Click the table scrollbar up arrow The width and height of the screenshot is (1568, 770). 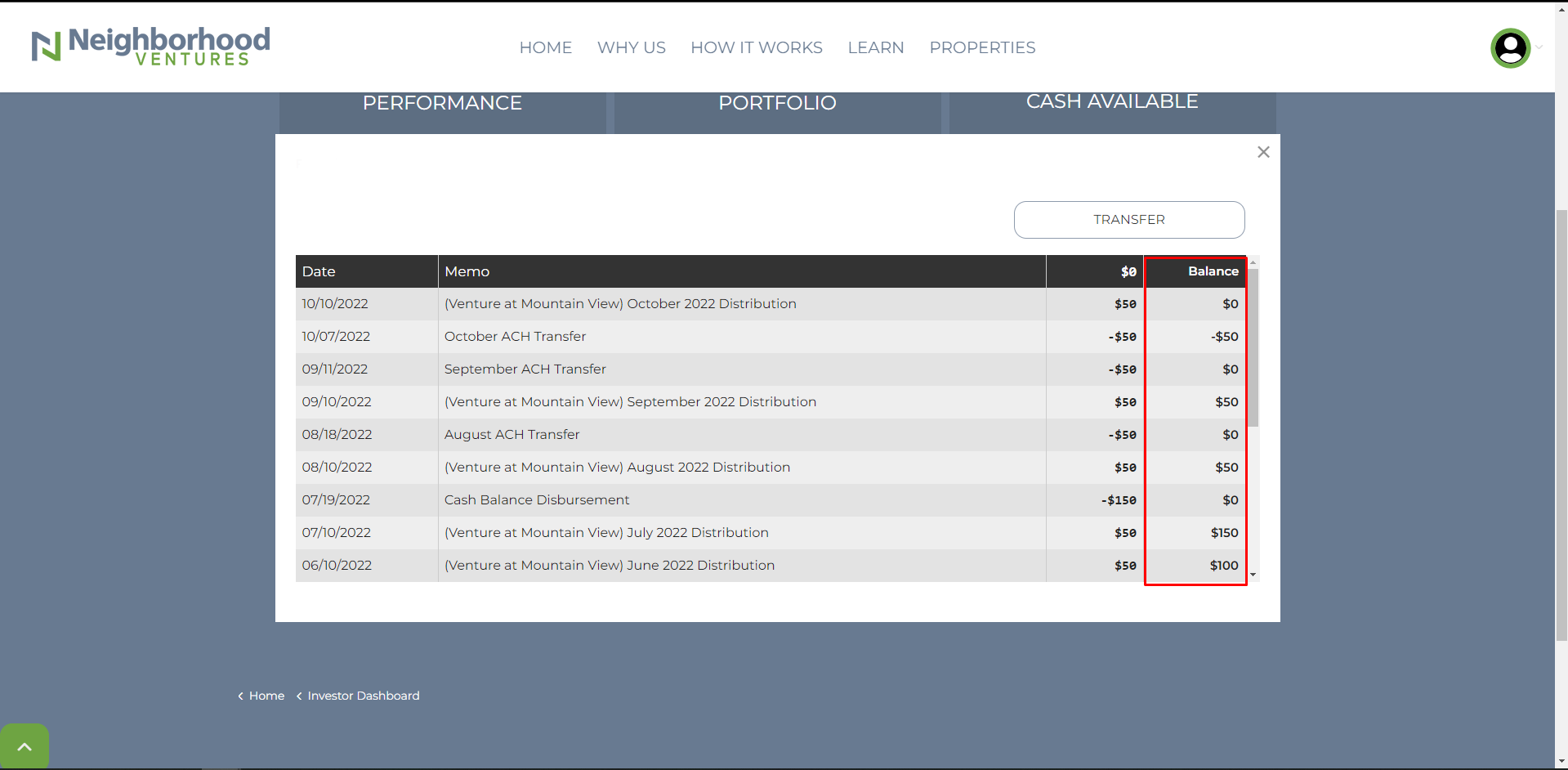click(x=1253, y=262)
